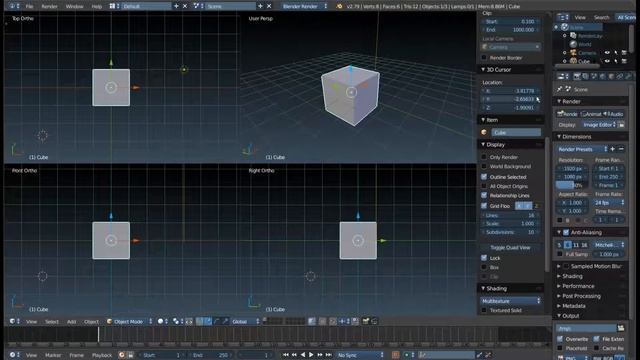
Task: Collapse the 3D Cursor panel
Action: pos(483,70)
